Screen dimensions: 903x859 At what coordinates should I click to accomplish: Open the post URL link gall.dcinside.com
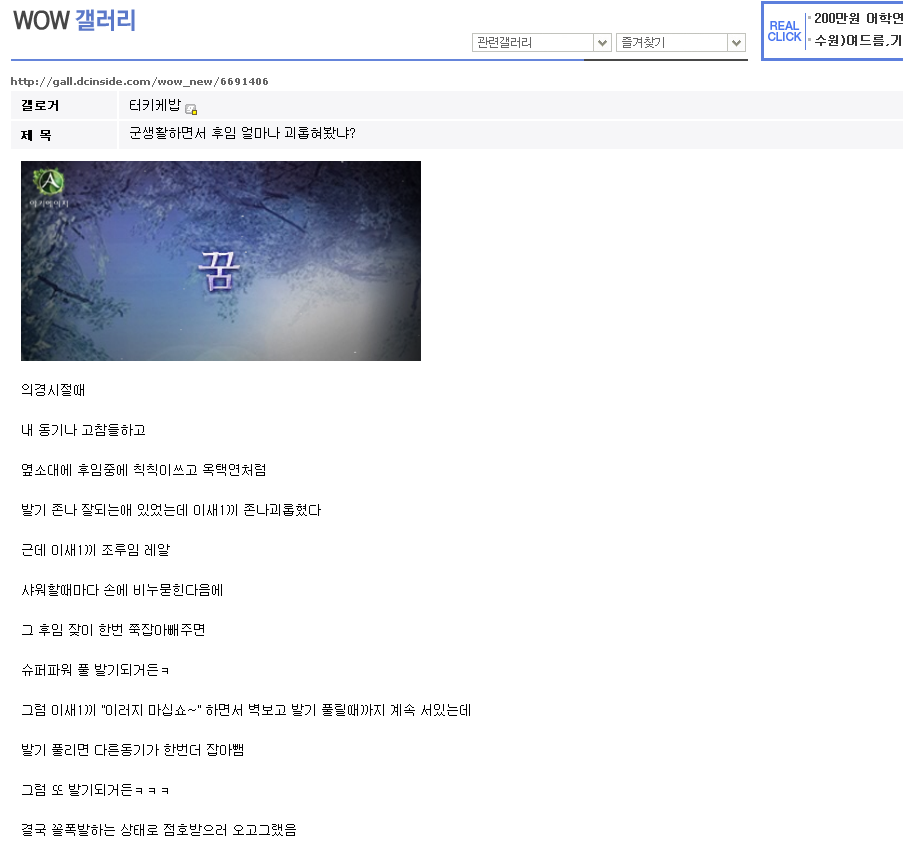139,81
